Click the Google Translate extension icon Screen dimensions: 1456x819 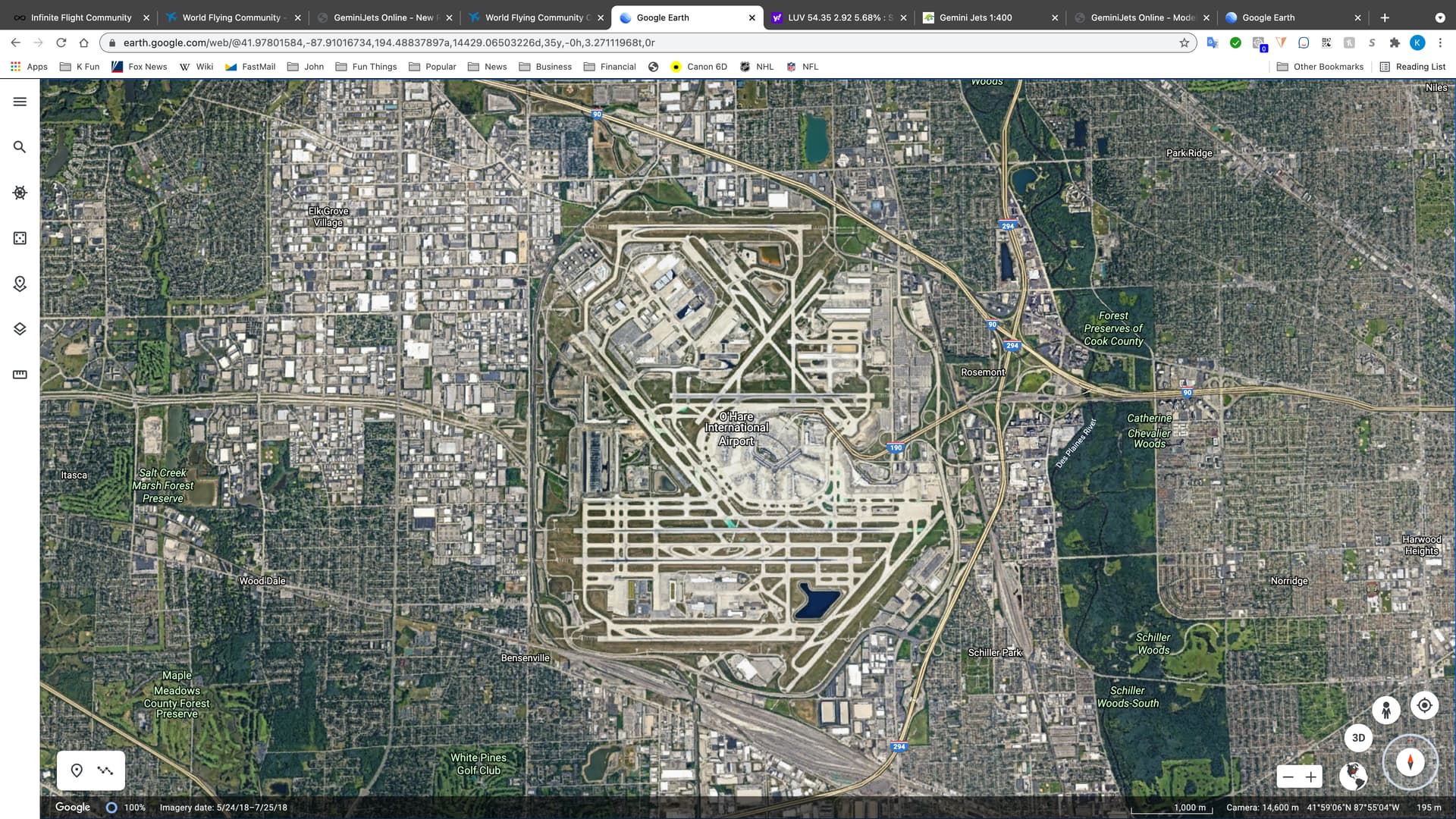(x=1213, y=42)
